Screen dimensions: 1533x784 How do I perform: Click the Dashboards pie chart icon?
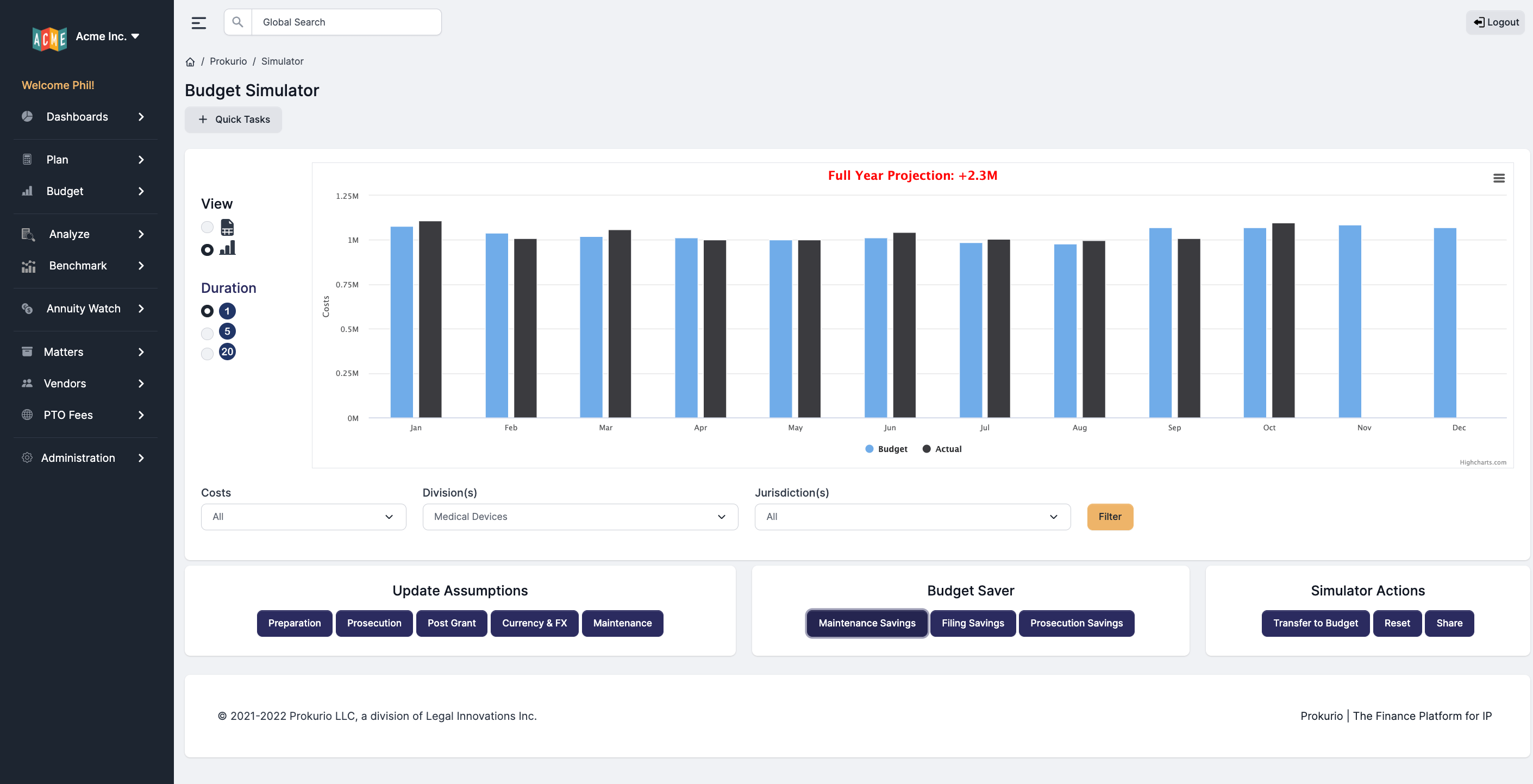tap(27, 116)
